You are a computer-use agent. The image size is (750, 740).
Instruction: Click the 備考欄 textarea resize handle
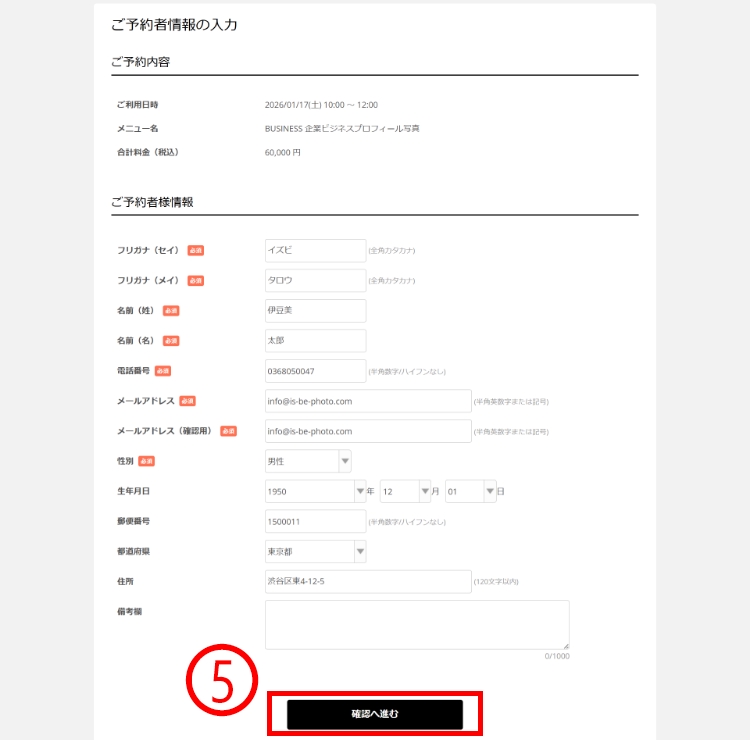(x=565, y=646)
